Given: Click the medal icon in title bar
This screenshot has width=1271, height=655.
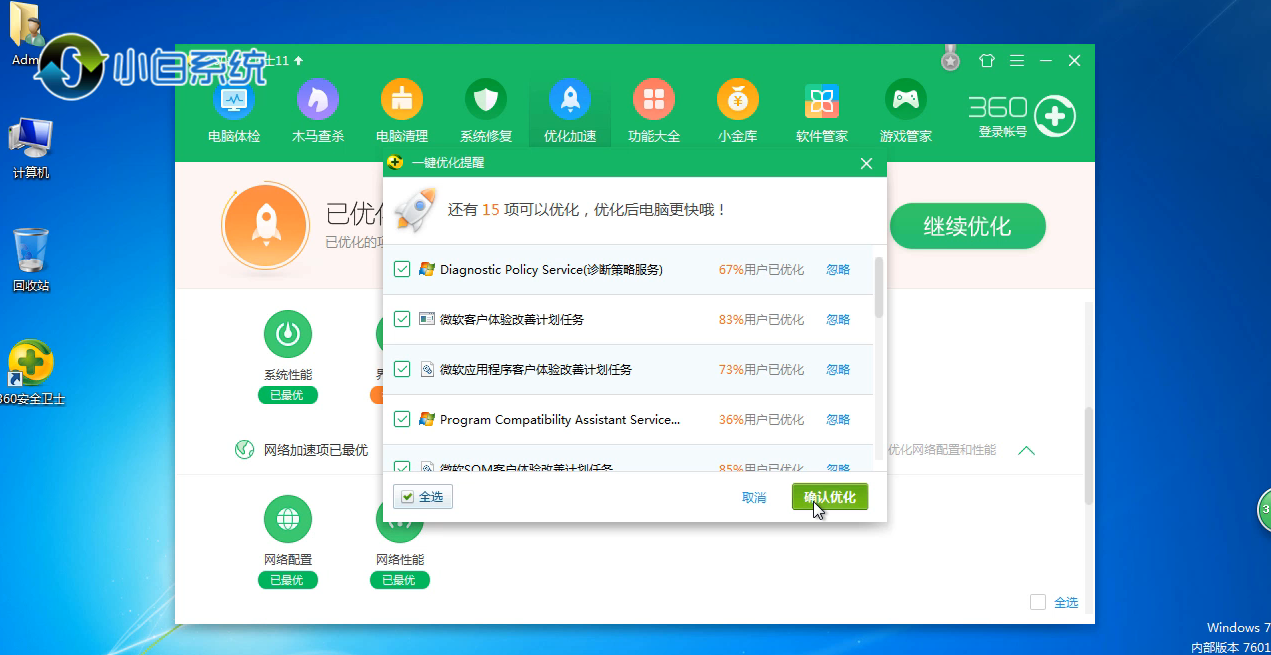Looking at the screenshot, I should [x=951, y=60].
